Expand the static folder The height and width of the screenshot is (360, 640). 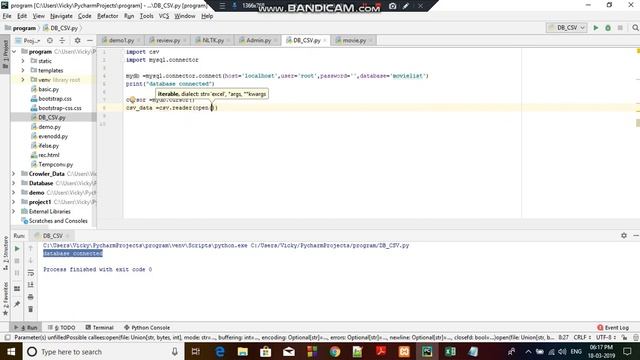23,61
